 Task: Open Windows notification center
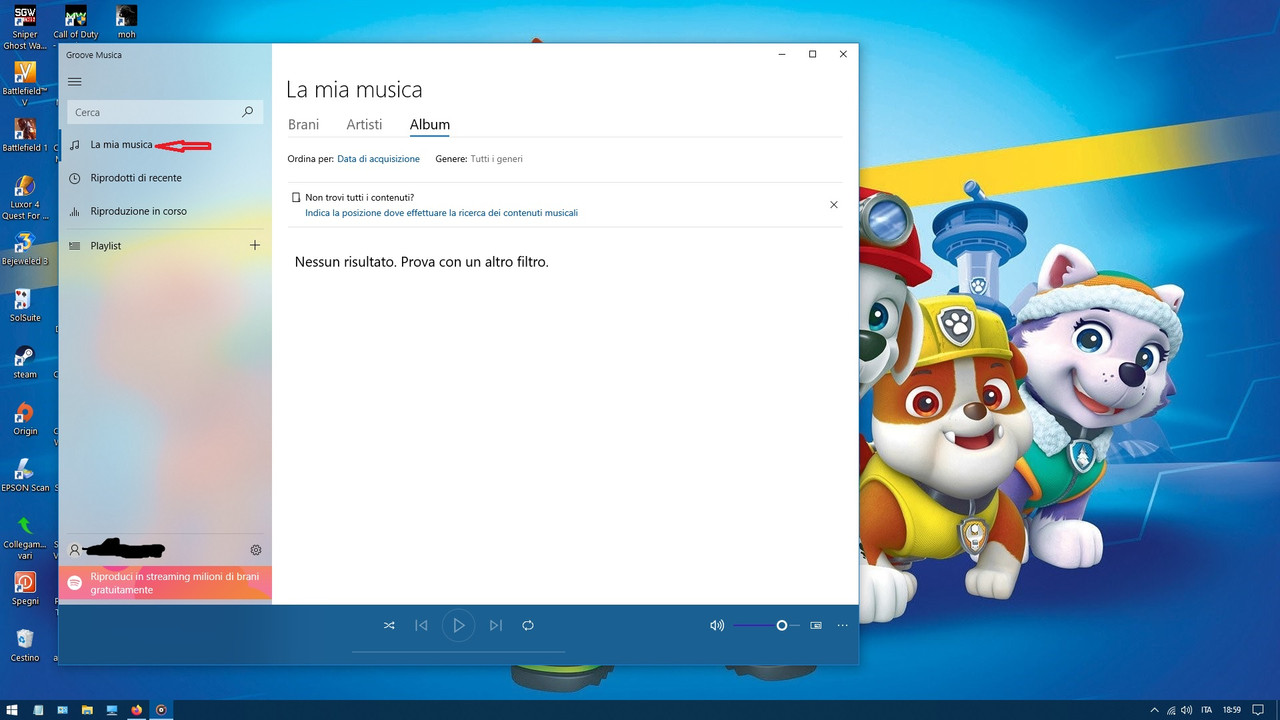point(1258,710)
